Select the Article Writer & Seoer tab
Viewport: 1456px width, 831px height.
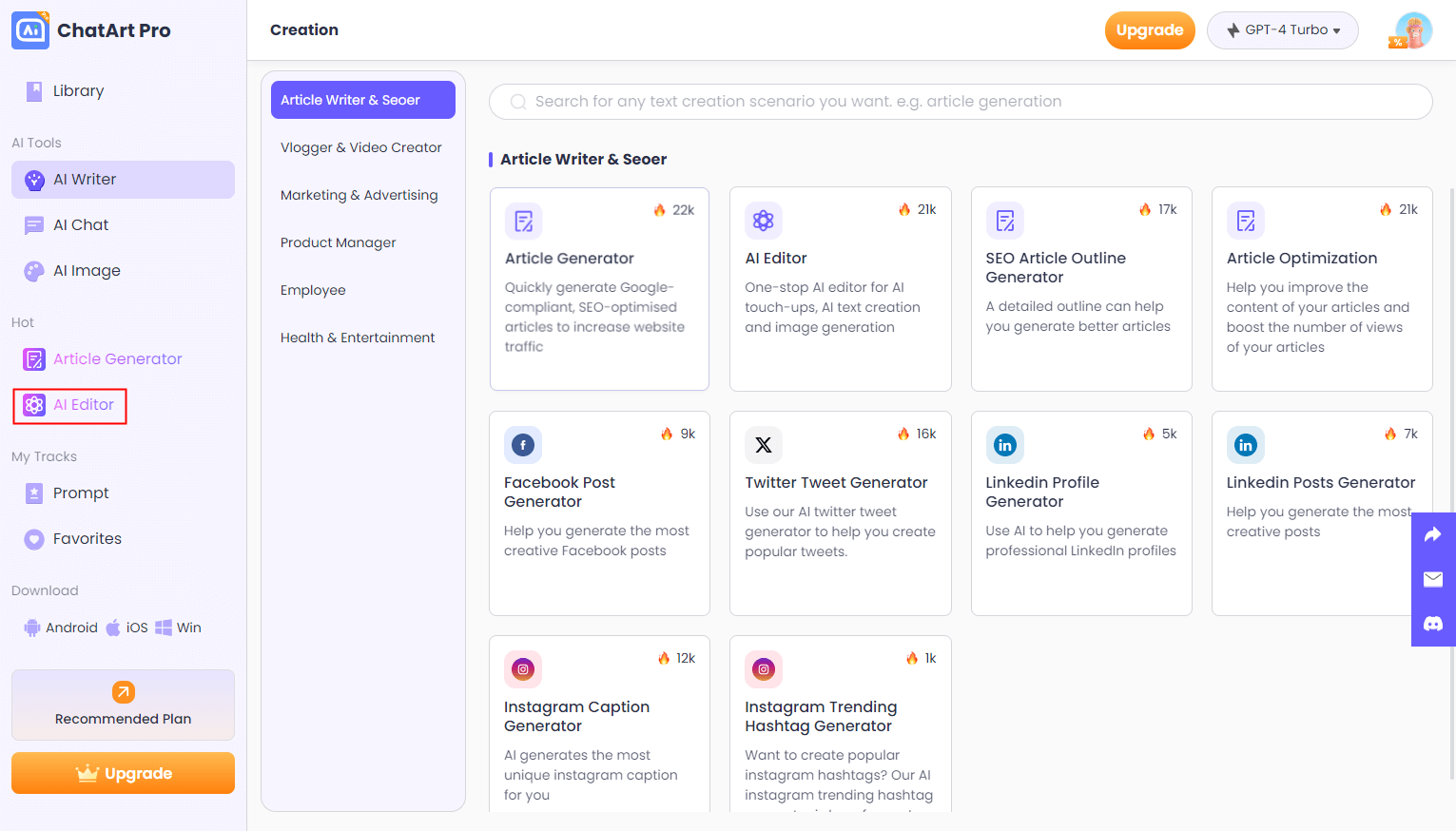(x=363, y=100)
